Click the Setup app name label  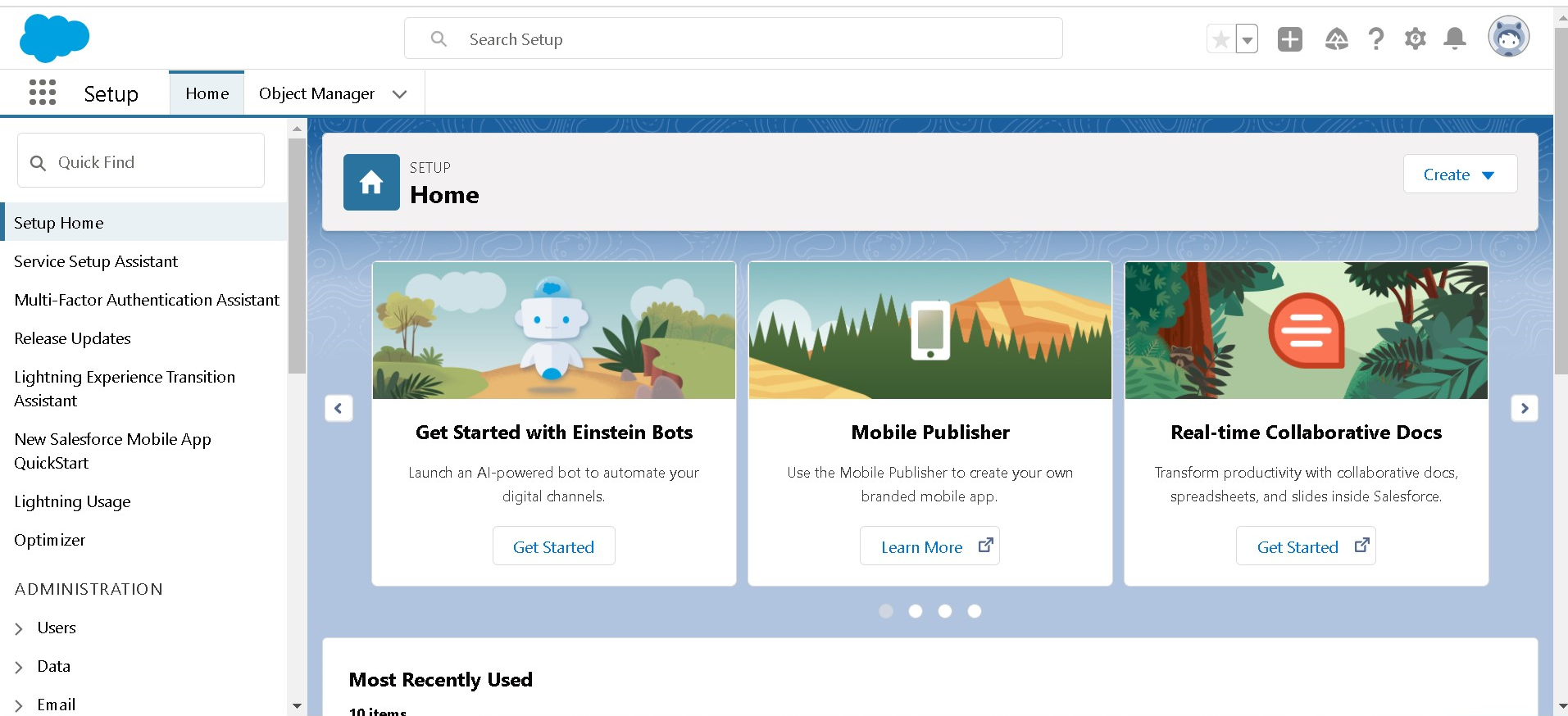111,94
